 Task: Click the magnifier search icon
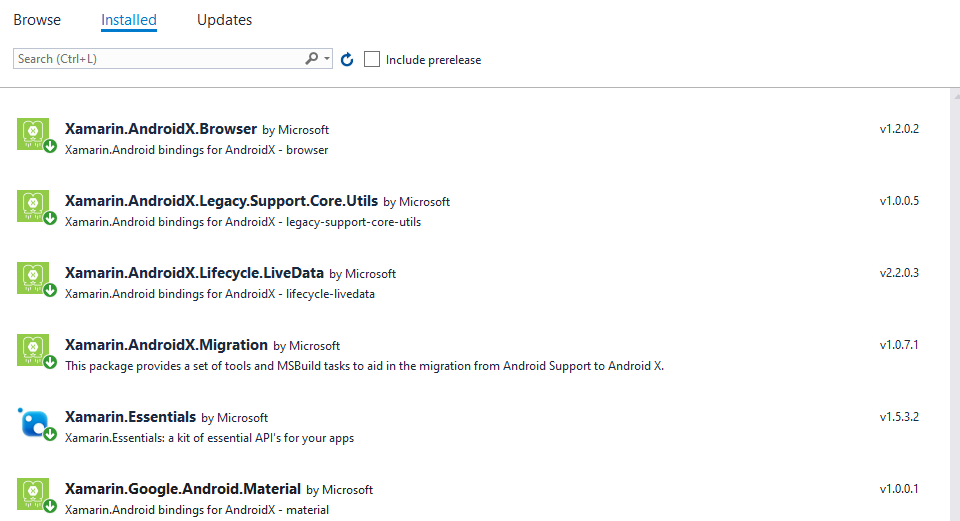pyautogui.click(x=312, y=58)
